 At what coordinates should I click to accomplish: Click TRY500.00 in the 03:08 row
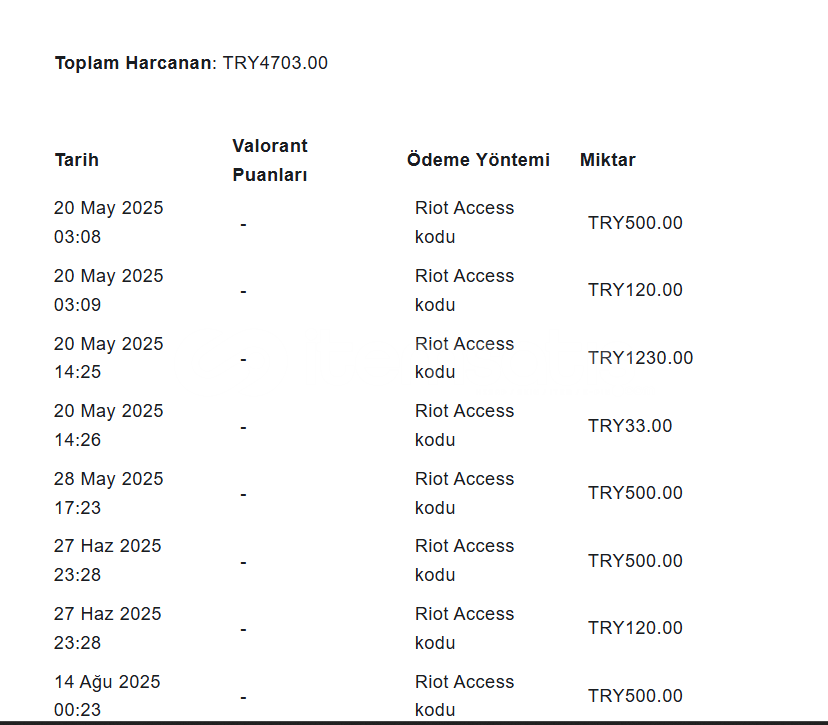(635, 223)
